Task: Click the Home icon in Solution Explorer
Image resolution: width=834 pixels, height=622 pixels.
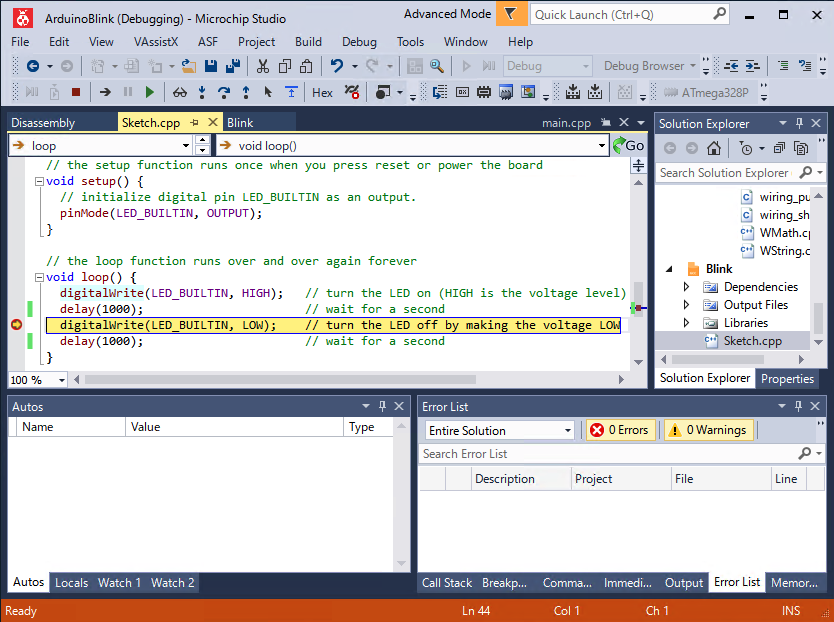Action: click(x=713, y=148)
